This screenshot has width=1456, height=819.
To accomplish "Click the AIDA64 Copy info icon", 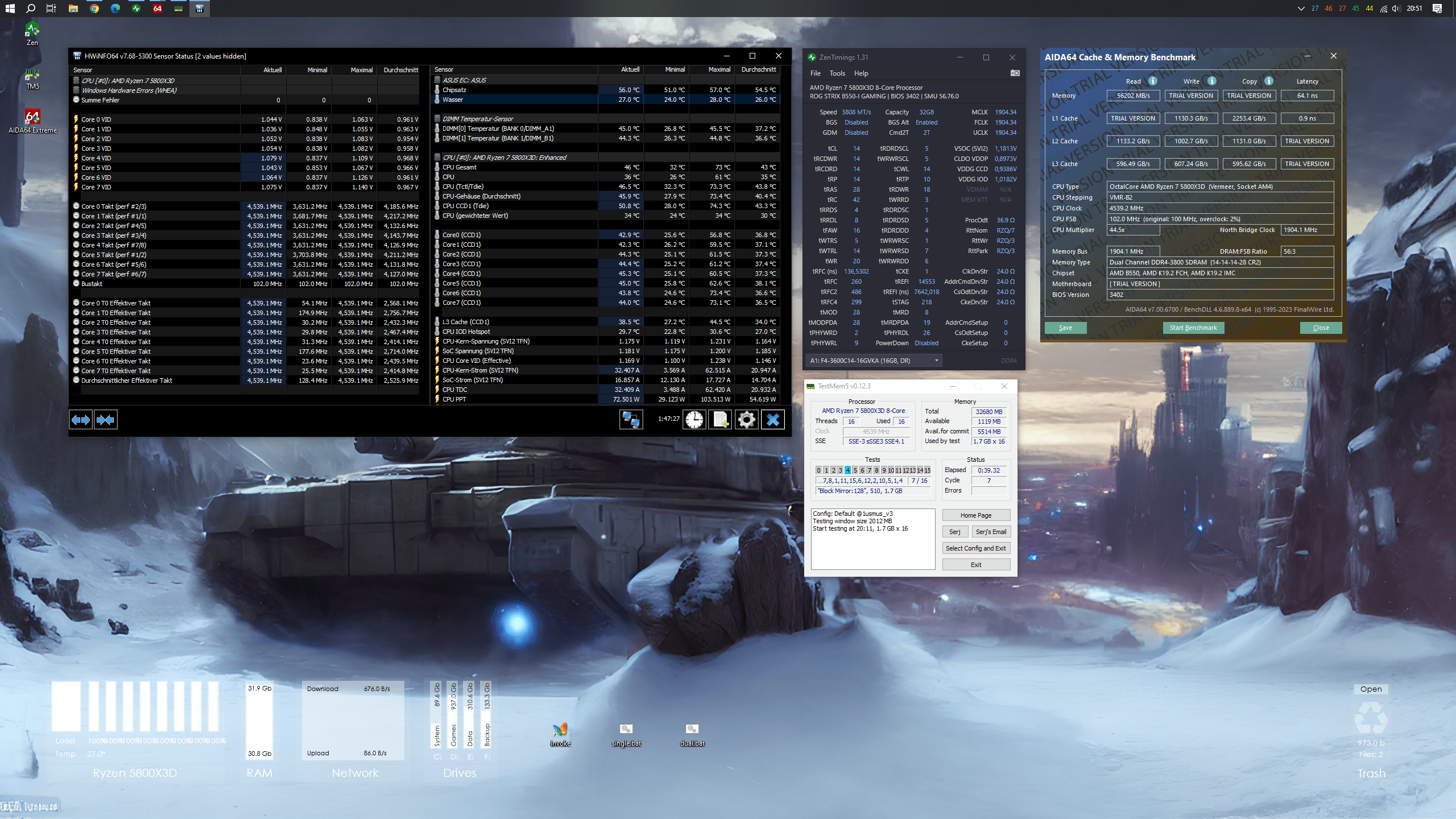I will click(x=1269, y=81).
